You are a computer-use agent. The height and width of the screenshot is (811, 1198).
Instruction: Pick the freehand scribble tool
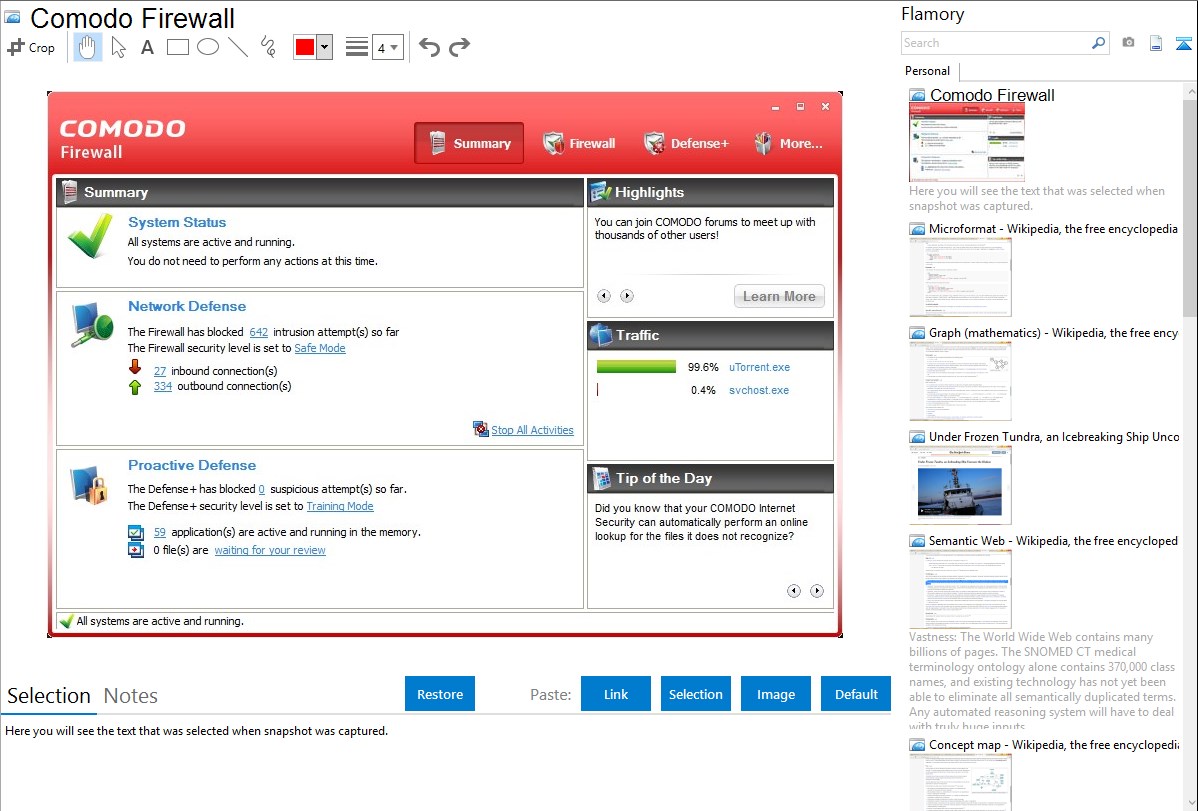tap(268, 47)
